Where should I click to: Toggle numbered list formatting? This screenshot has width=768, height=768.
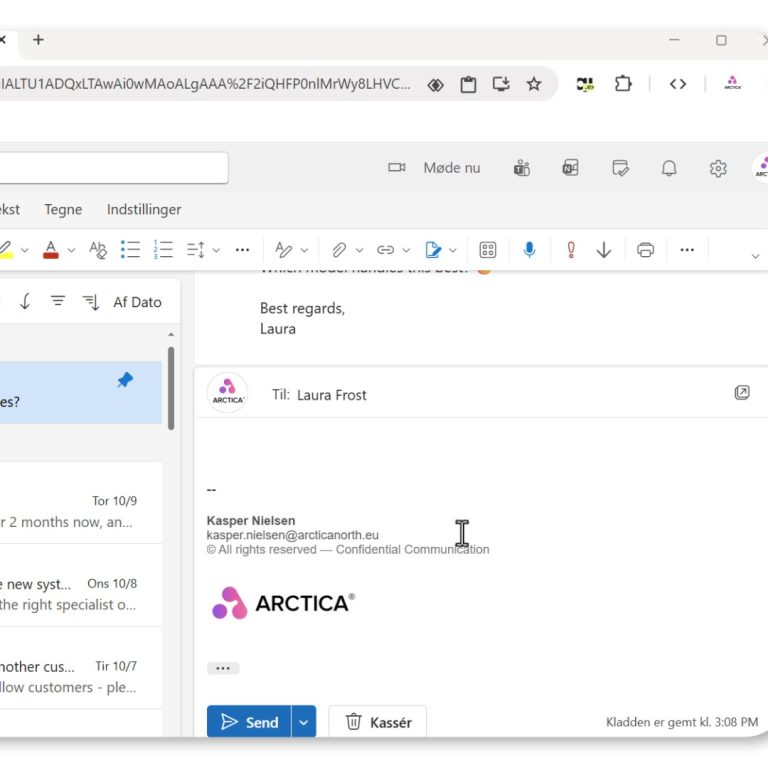[163, 250]
